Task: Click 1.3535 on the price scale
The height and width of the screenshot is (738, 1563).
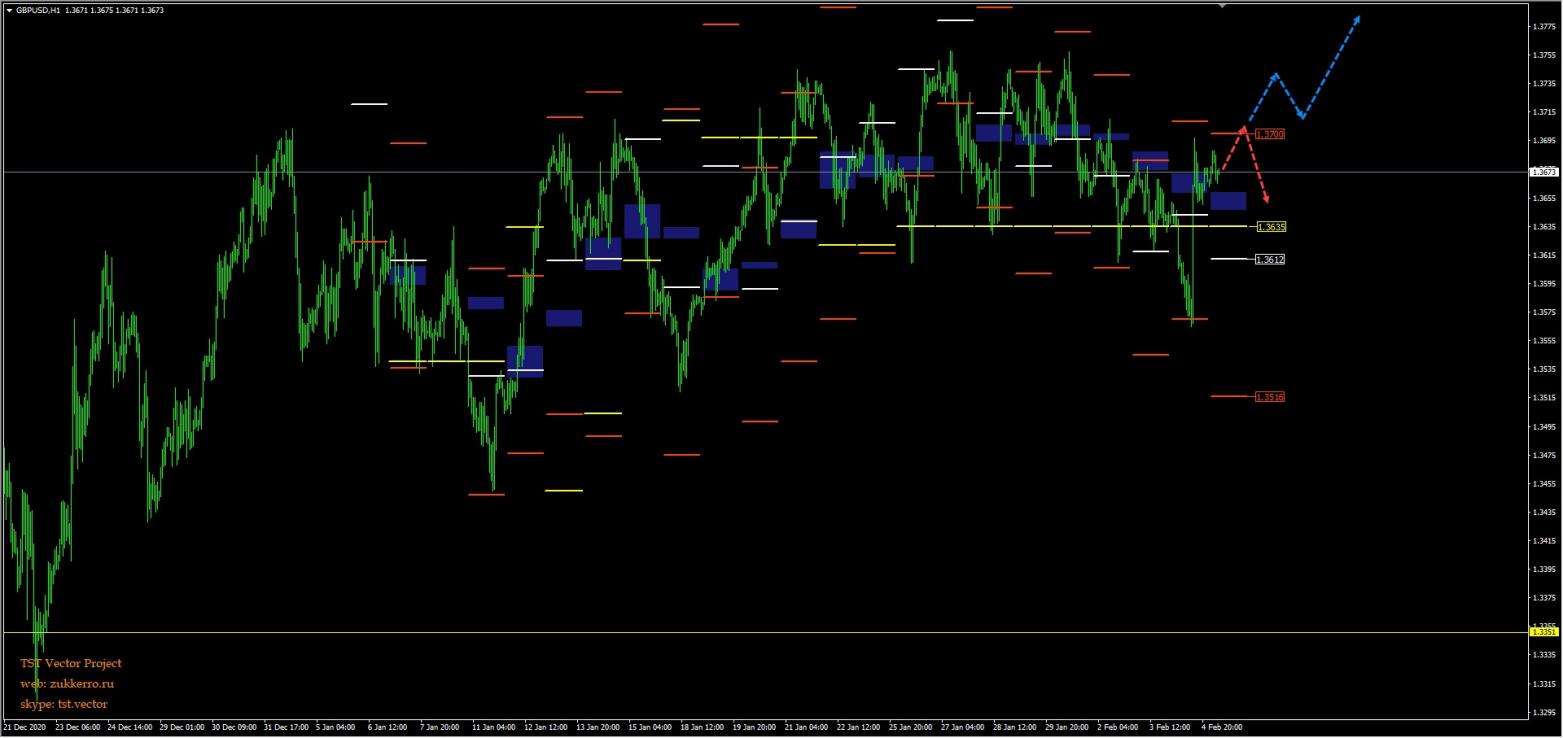Action: click(1545, 369)
